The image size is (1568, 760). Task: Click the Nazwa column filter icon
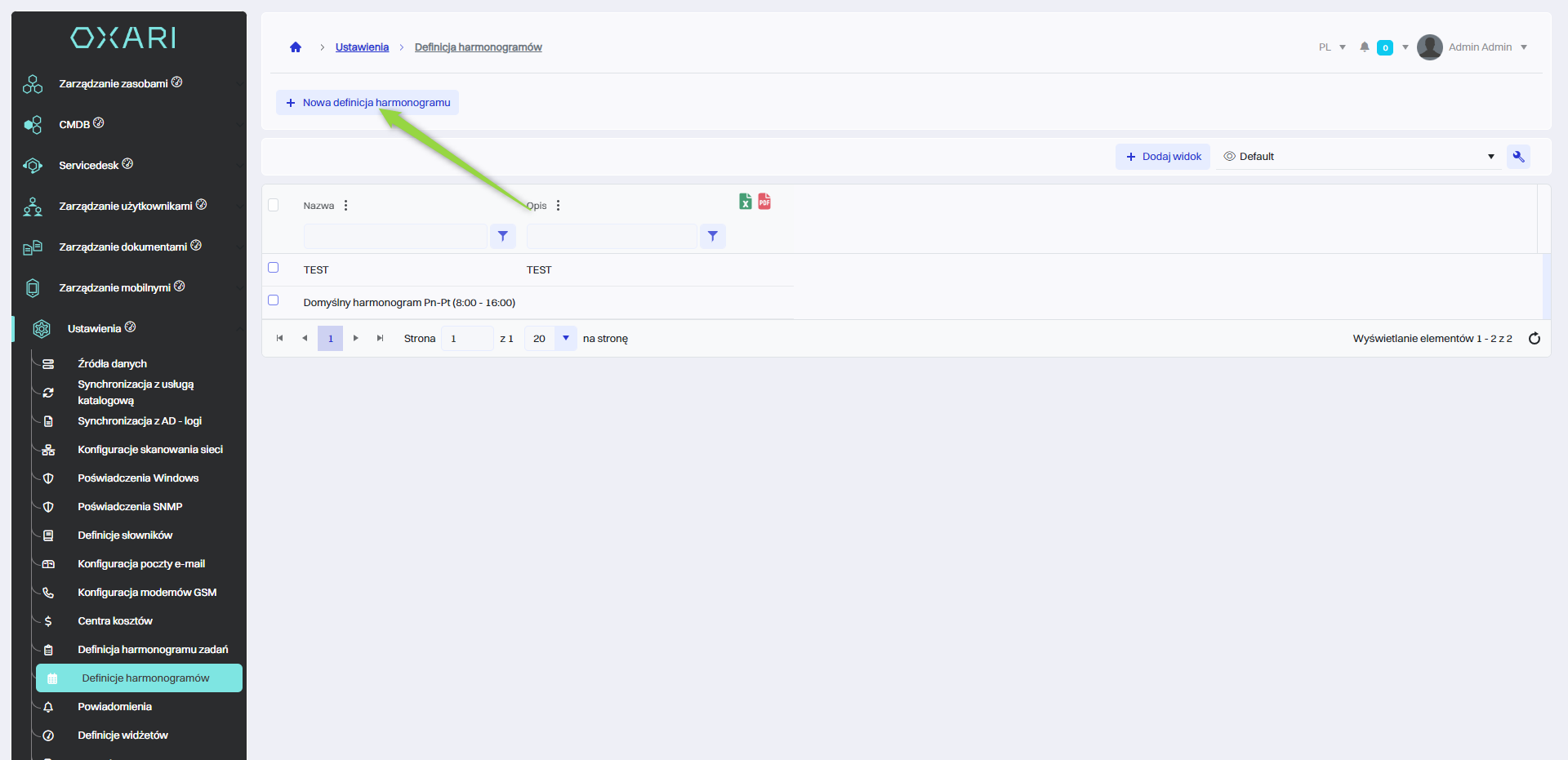point(503,236)
